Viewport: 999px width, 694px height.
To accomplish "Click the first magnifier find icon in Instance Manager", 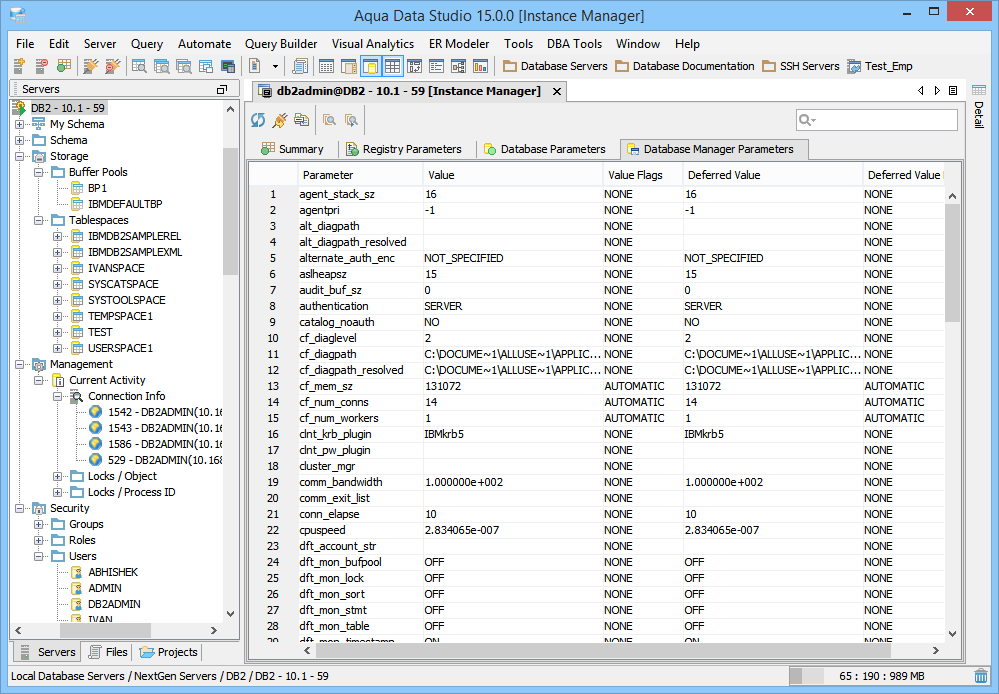I will [x=329, y=120].
